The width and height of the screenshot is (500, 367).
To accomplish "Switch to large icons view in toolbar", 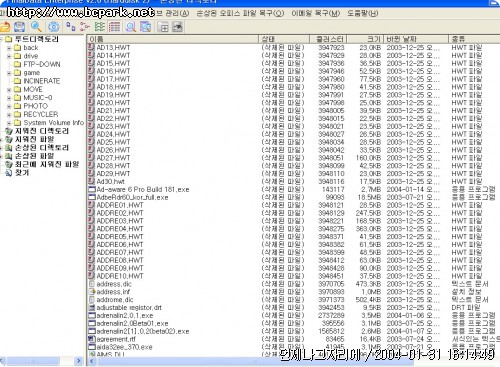I will [70, 27].
